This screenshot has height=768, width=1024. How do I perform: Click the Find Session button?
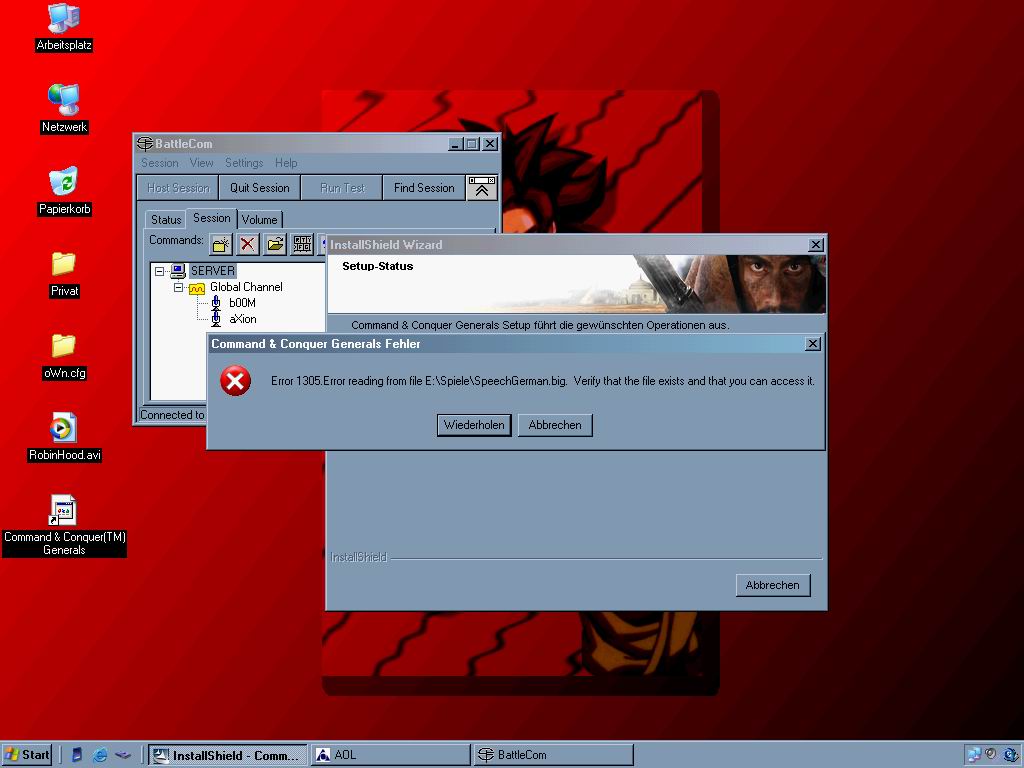(424, 187)
